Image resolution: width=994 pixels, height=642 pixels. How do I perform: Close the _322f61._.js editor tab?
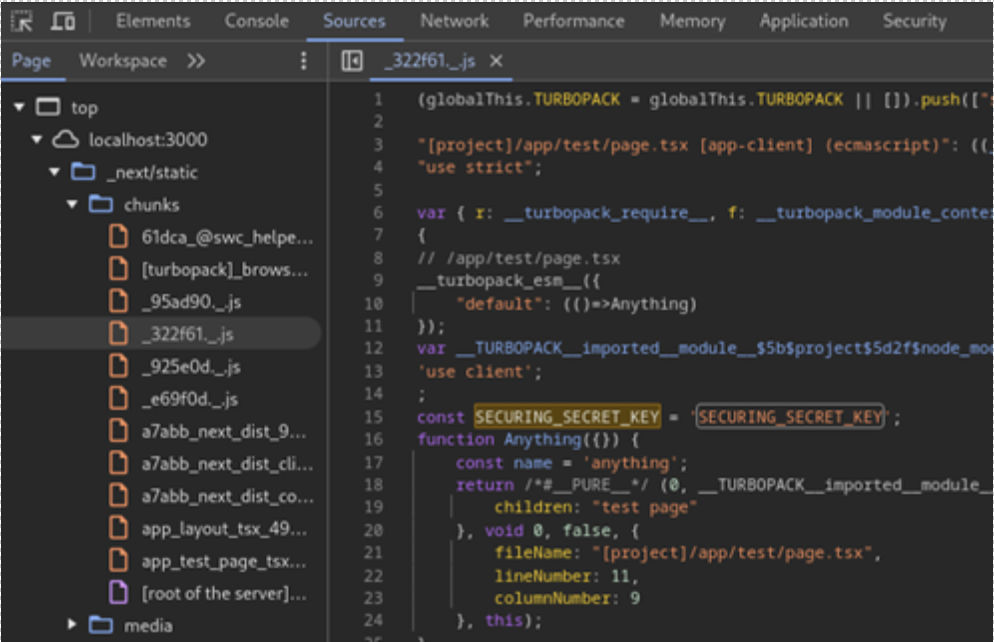(496, 62)
